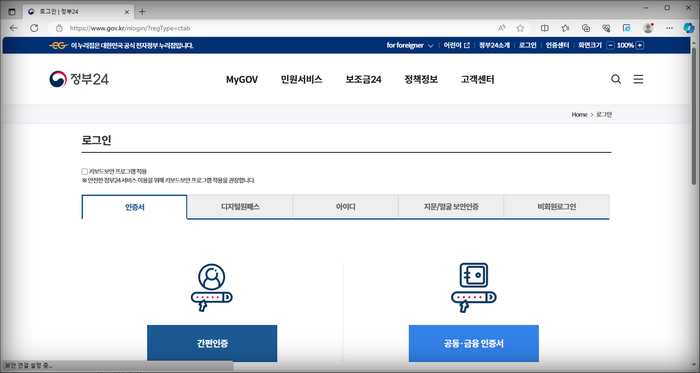This screenshot has width=700, height=373.
Task: Open split screen icon in toolbar
Action: [x=545, y=28]
